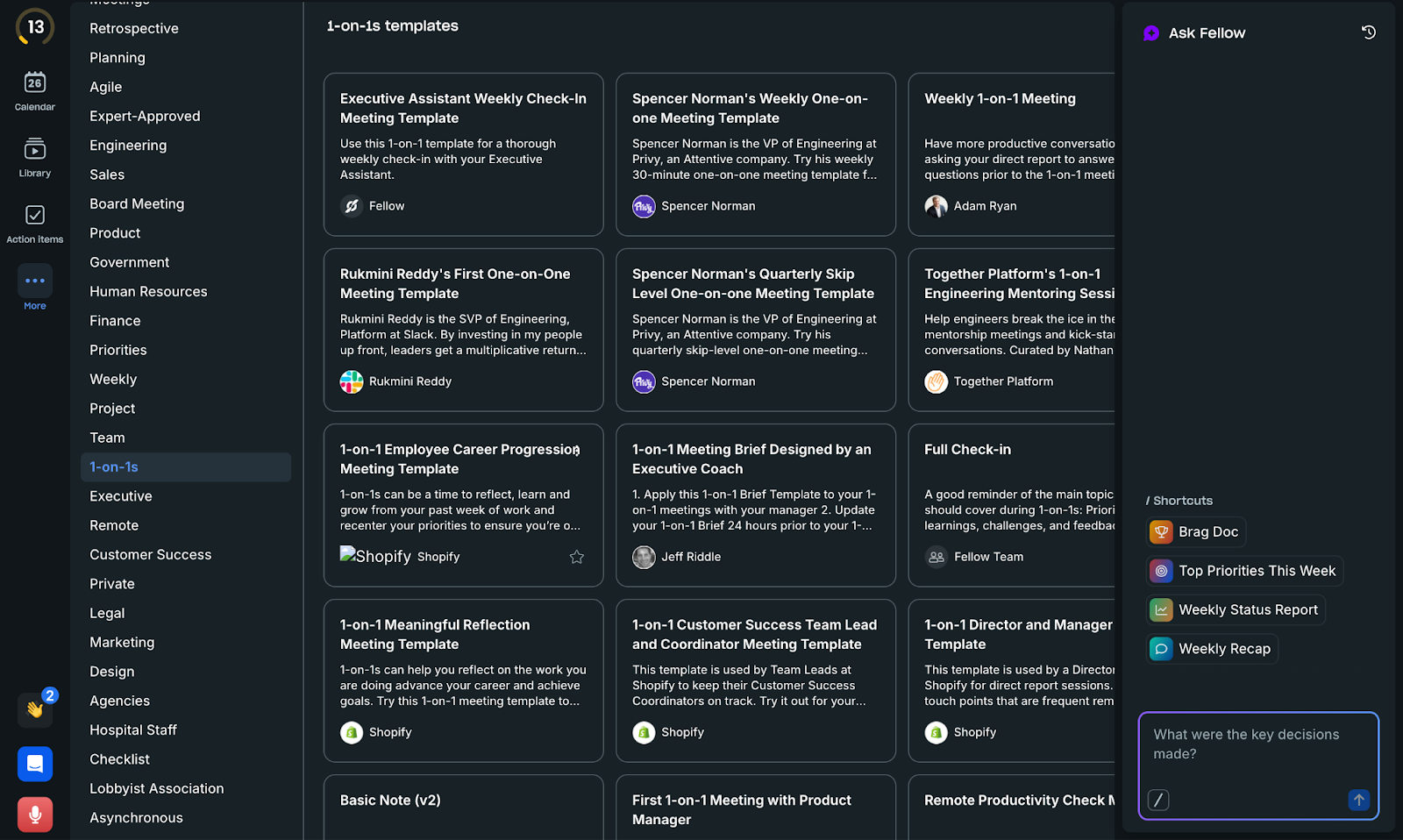Select the Customer Success category

[150, 554]
